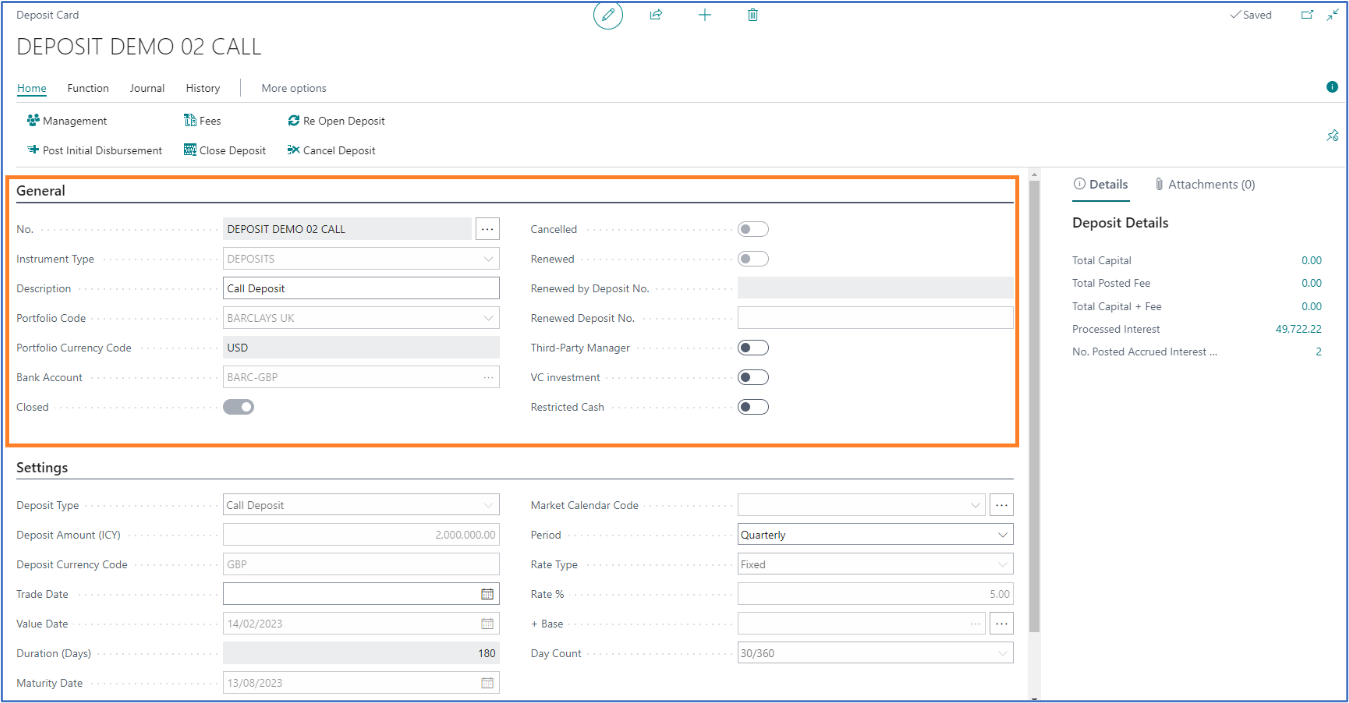Click Post Initial Disbursement
1349x703 pixels.
pyautogui.click(x=94, y=151)
